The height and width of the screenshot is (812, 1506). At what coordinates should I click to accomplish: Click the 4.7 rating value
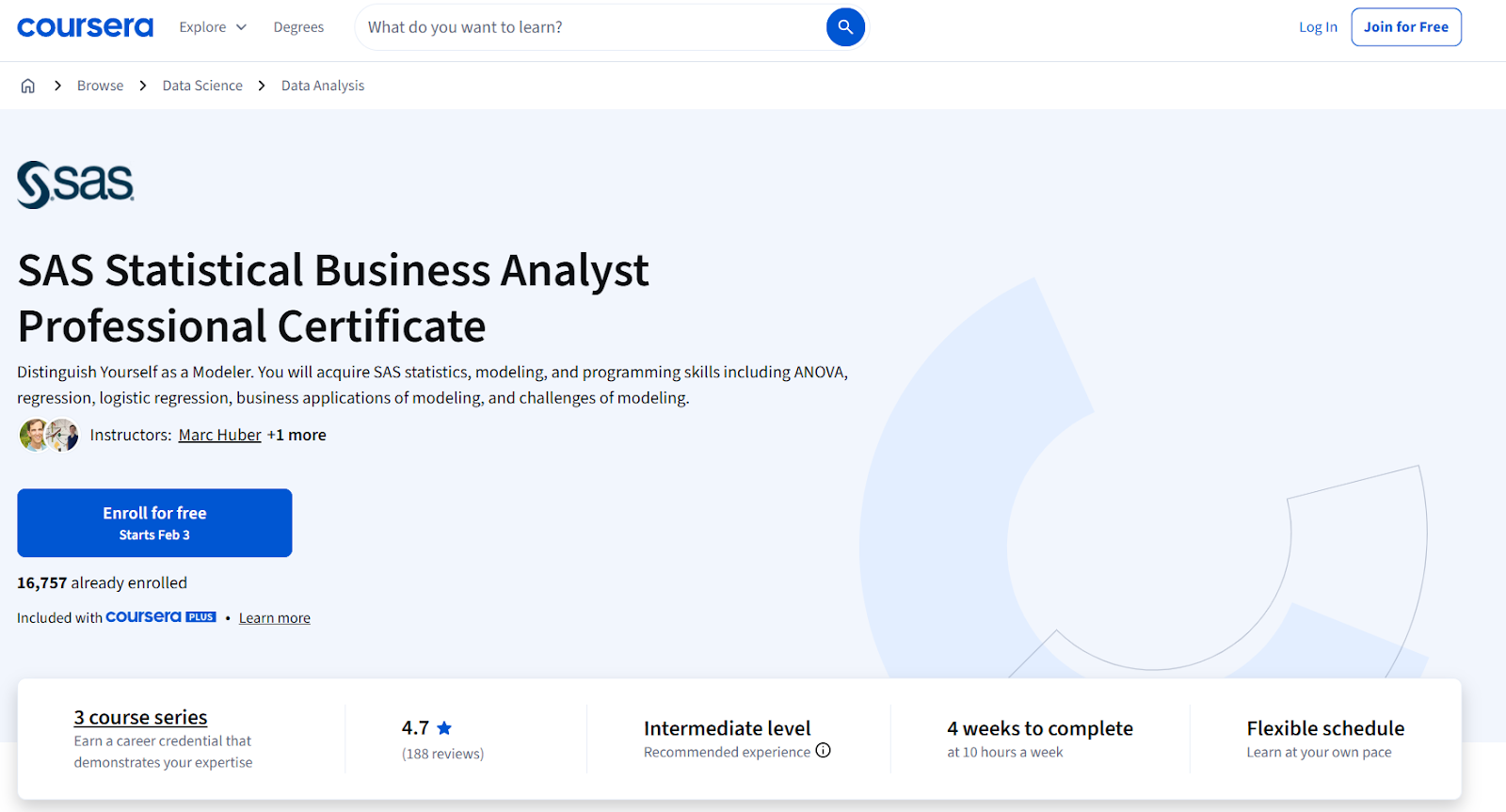(x=415, y=728)
